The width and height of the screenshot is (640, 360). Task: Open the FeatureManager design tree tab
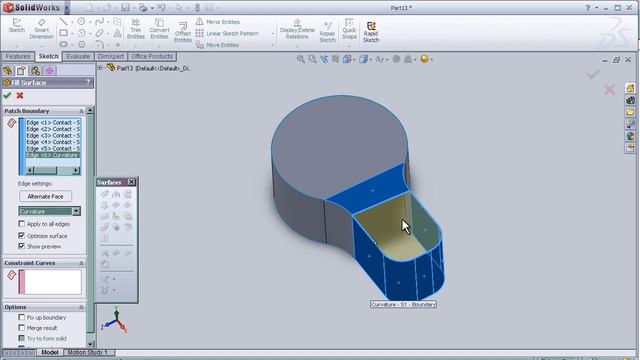(8, 71)
